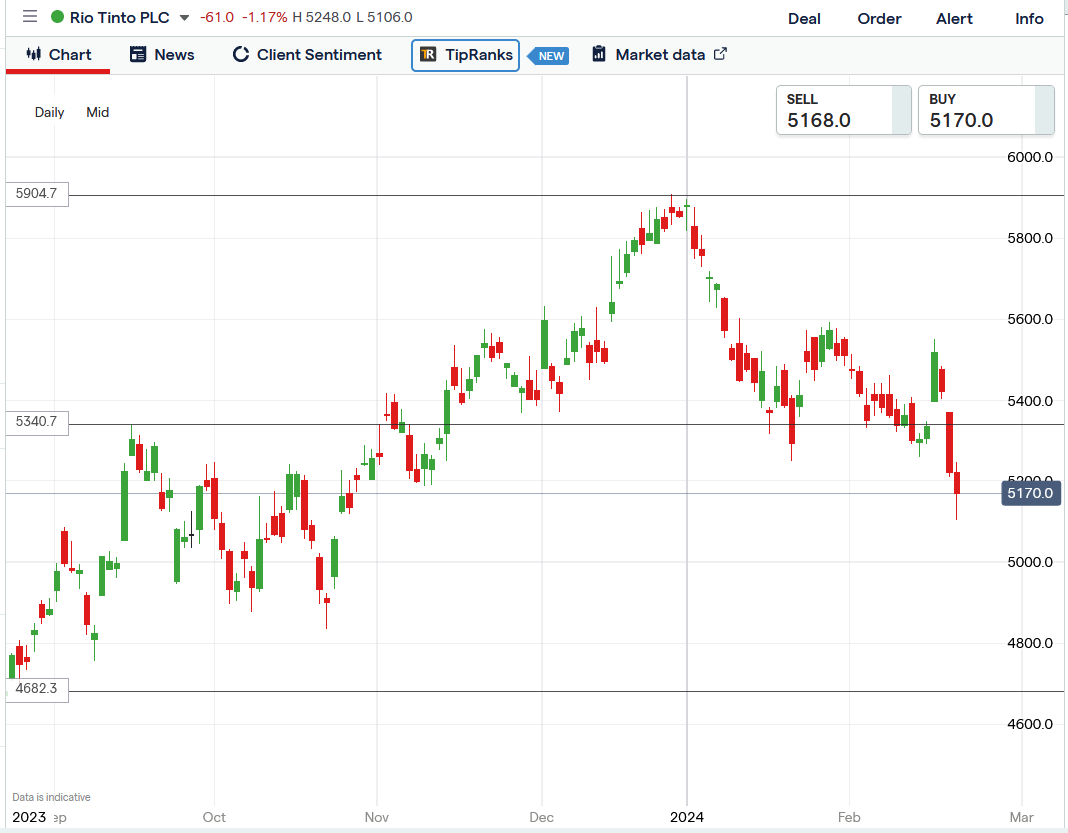This screenshot has width=1068, height=833.
Task: Change the Daily chart interval
Action: (50, 112)
